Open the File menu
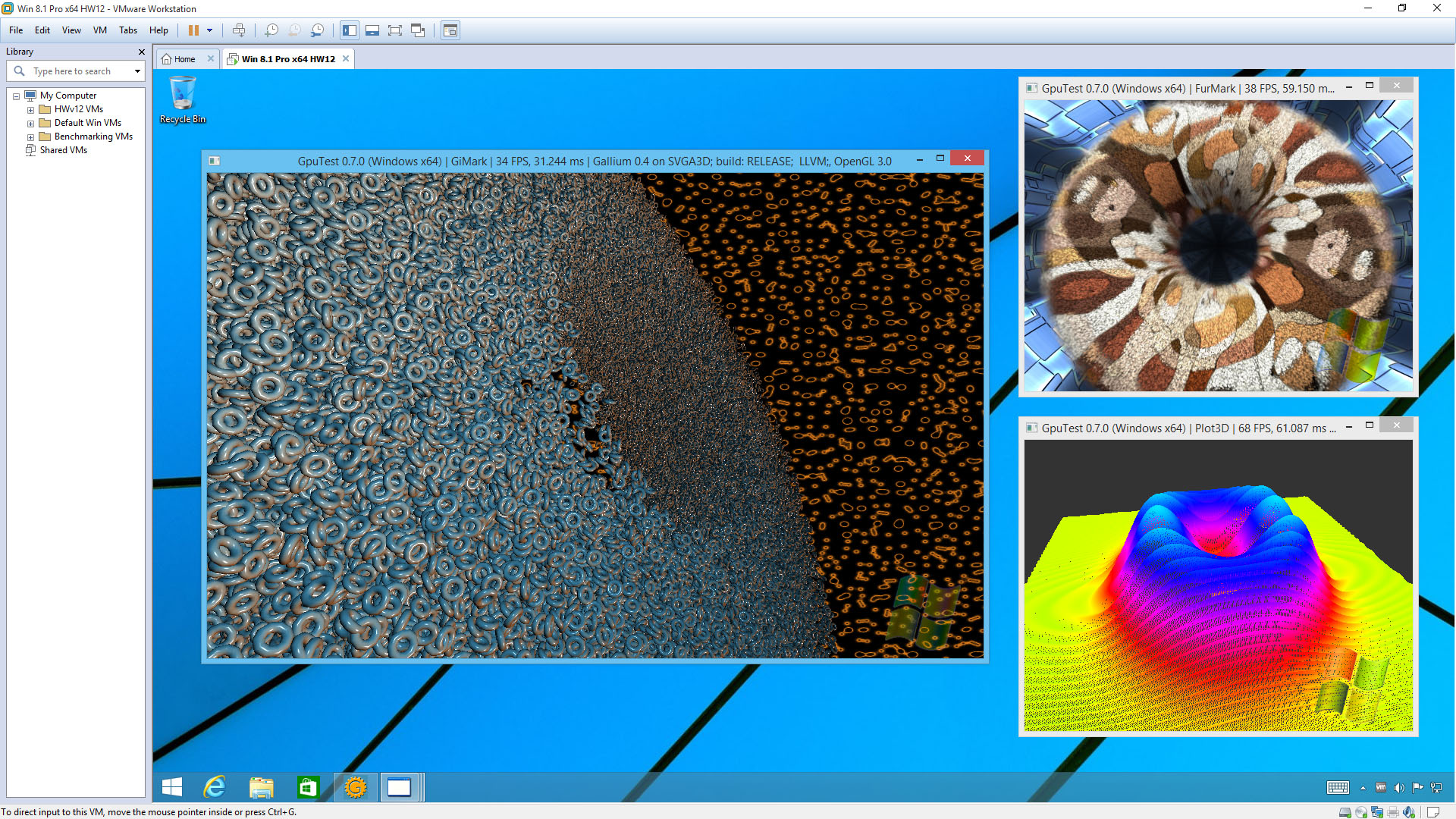 [16, 30]
